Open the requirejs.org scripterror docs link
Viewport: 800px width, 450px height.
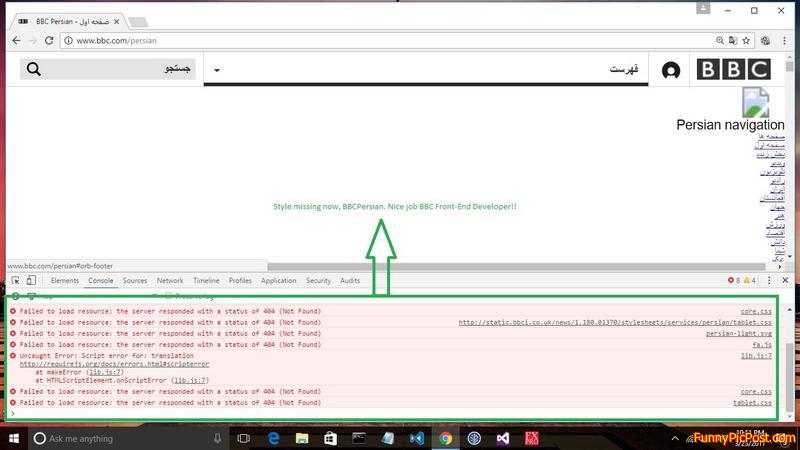point(114,364)
